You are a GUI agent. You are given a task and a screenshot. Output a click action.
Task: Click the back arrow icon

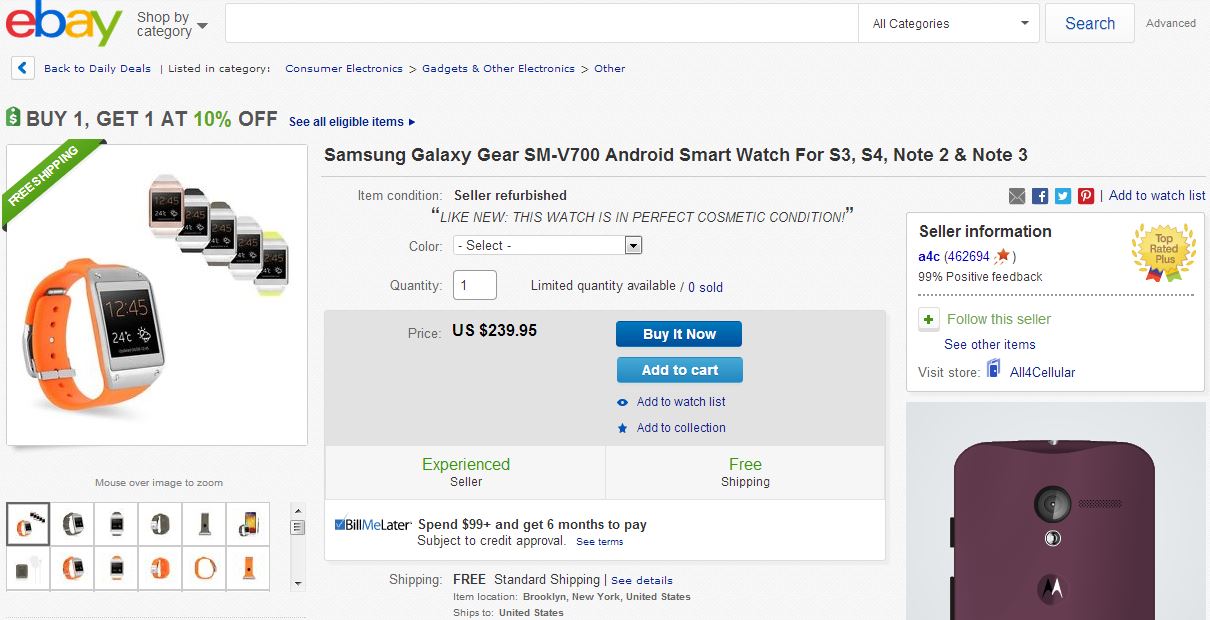tap(23, 68)
